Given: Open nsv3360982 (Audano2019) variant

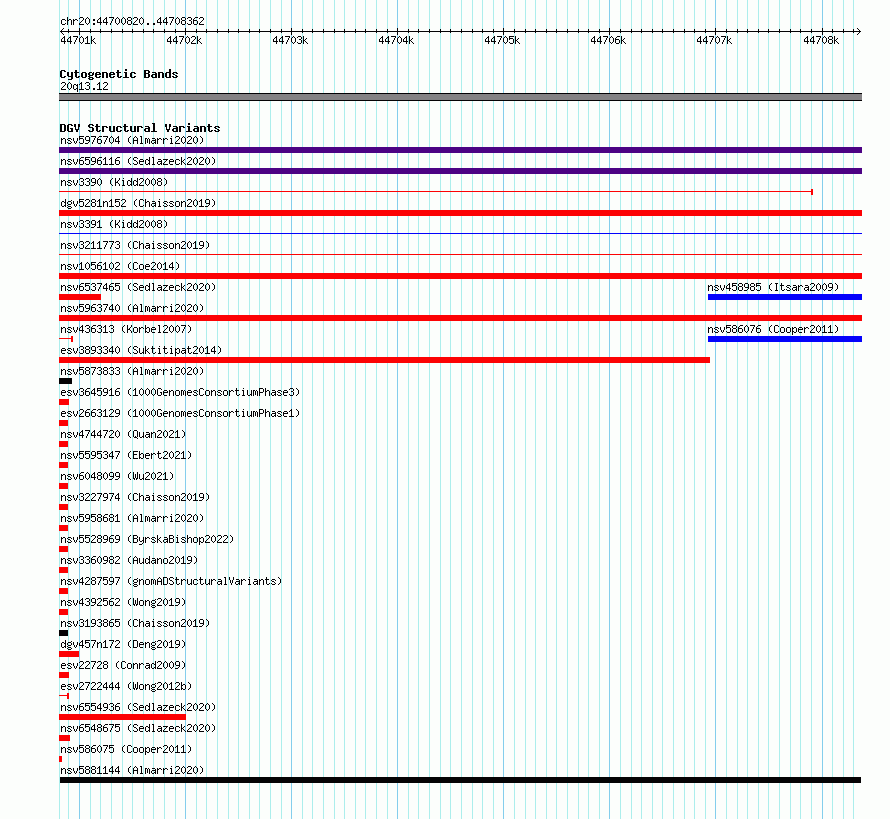Looking at the screenshot, I should point(129,560).
